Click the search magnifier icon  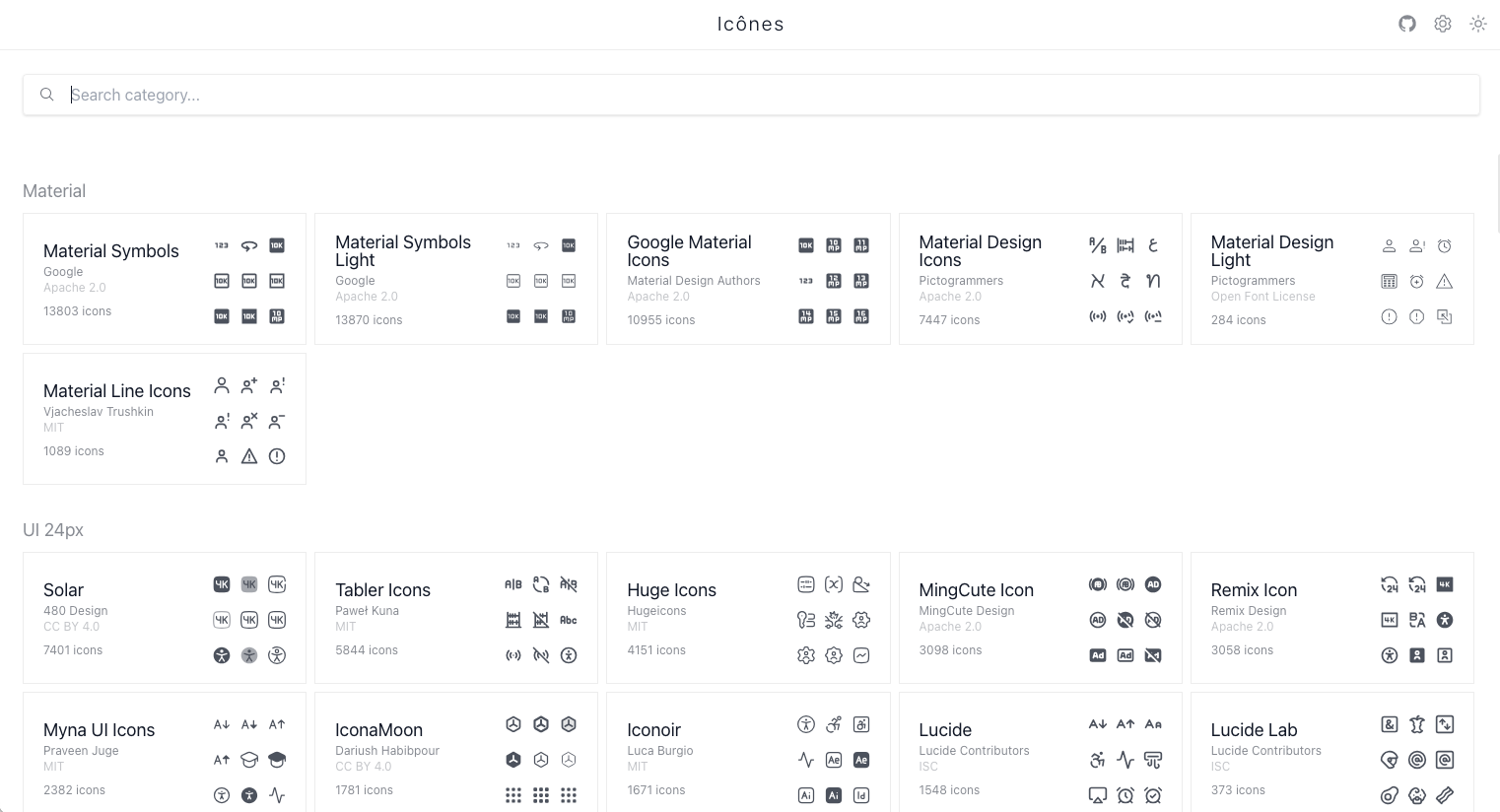[46, 95]
